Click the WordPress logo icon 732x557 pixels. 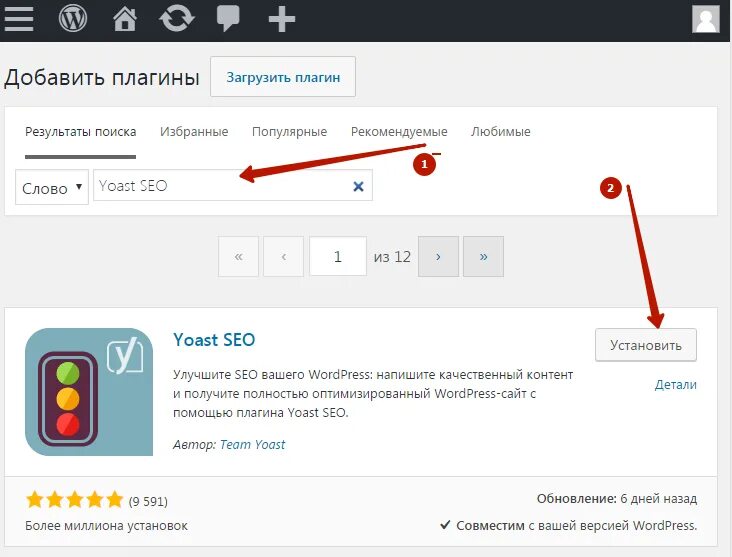tap(73, 19)
